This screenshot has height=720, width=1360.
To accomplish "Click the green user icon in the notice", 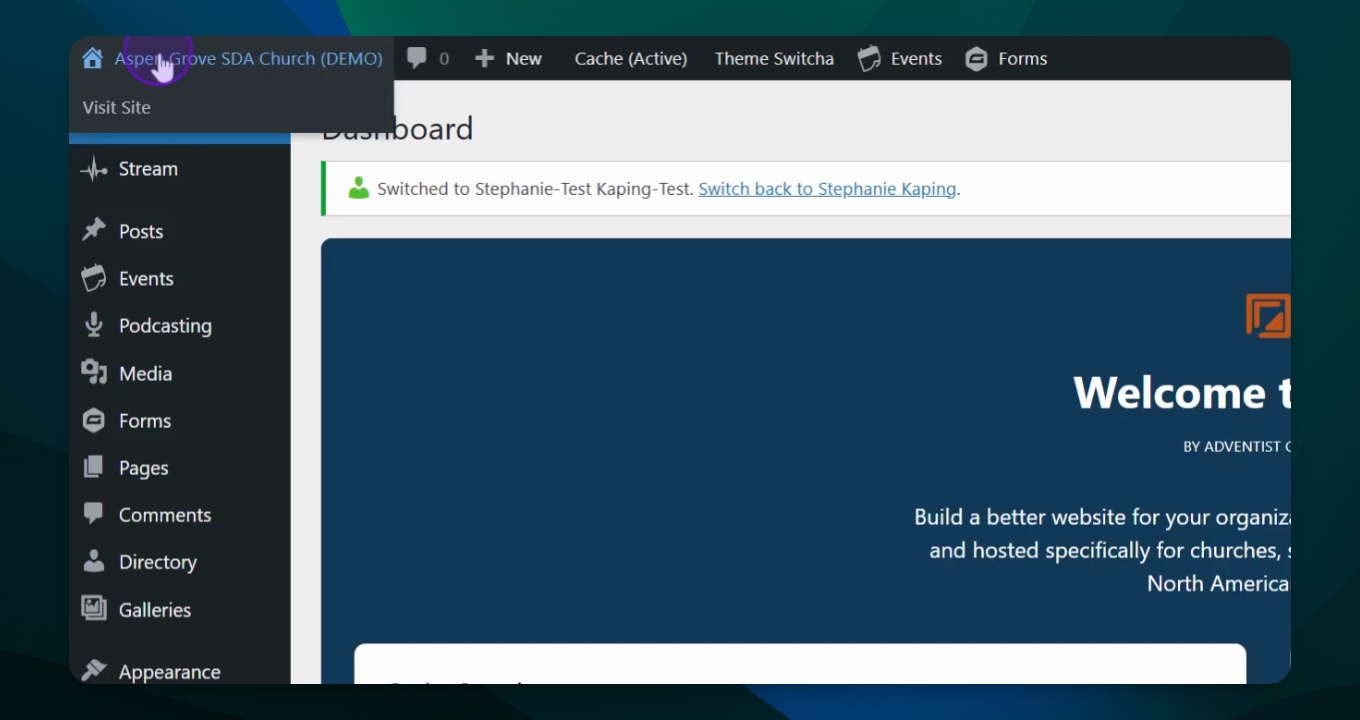I will [359, 188].
